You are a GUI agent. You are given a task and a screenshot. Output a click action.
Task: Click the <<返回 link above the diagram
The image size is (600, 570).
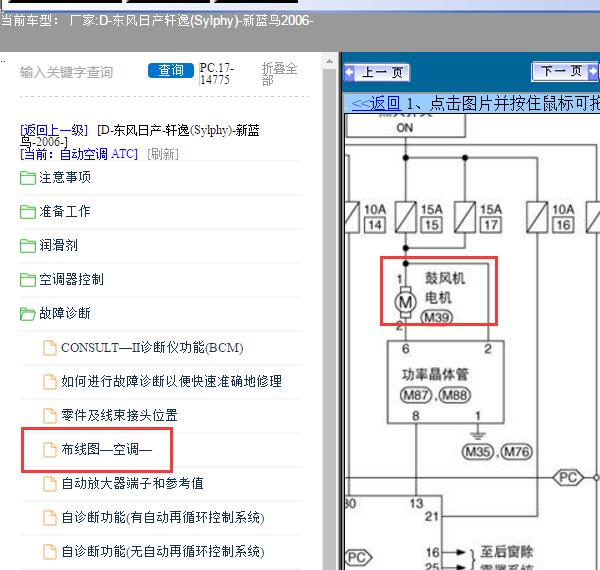pos(376,103)
